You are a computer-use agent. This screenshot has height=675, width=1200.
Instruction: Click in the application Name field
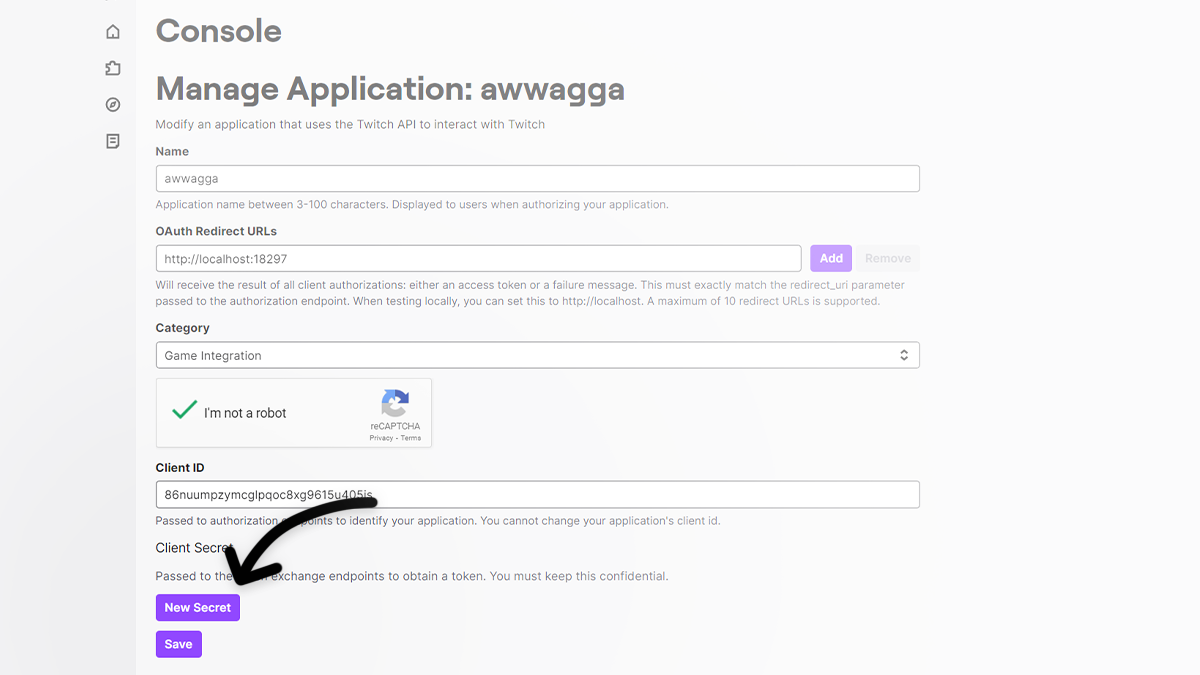pyautogui.click(x=537, y=179)
